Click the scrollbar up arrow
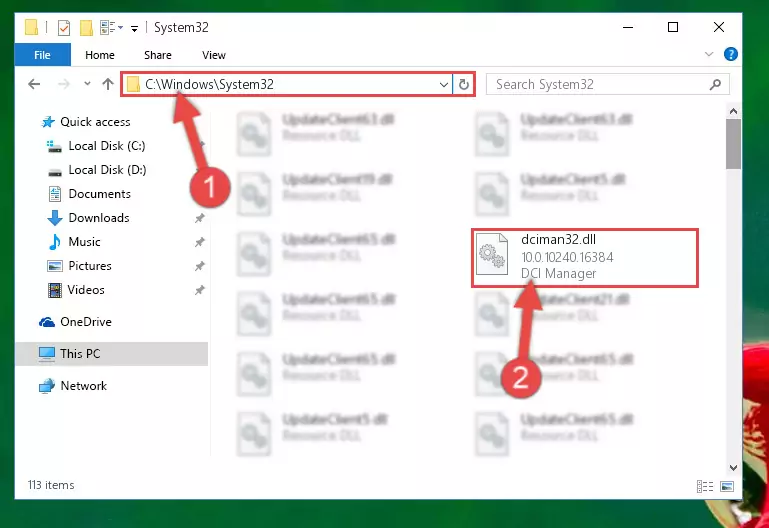Viewport: 769px width, 528px height. coord(733,111)
